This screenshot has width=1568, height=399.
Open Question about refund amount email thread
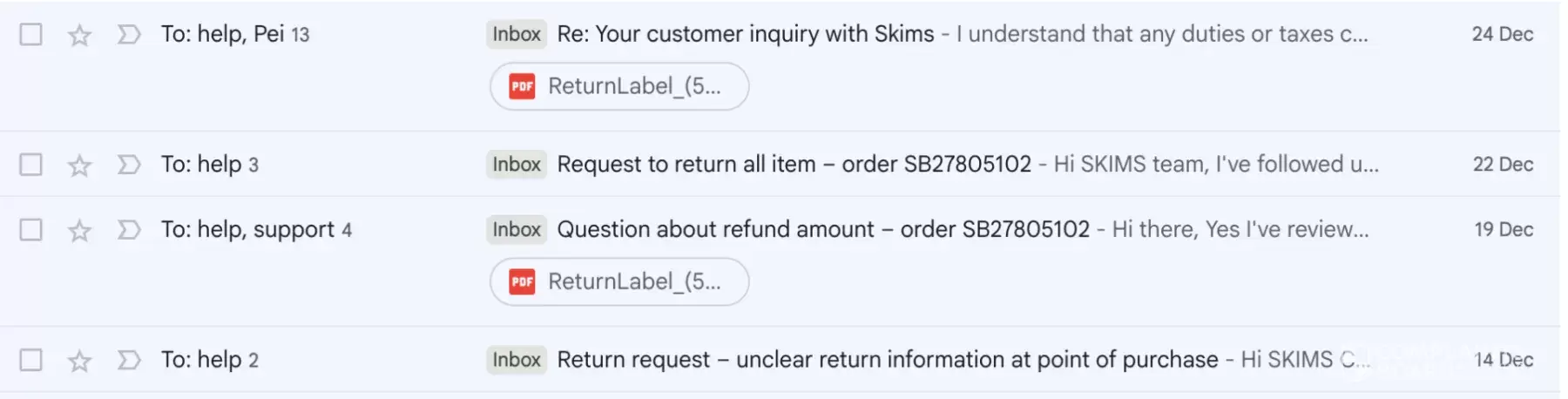click(x=822, y=229)
